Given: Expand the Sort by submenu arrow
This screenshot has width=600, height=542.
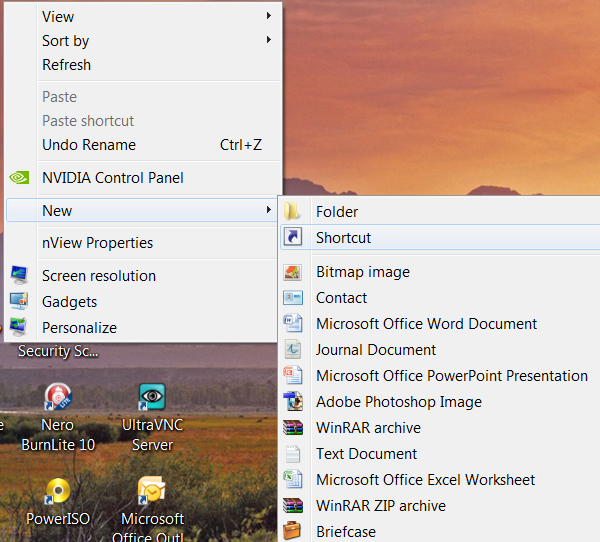Looking at the screenshot, I should tap(269, 40).
